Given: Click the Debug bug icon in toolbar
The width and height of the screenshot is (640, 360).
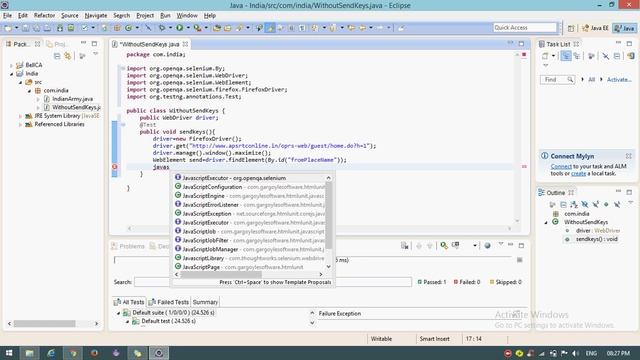Looking at the screenshot, I should 162,28.
